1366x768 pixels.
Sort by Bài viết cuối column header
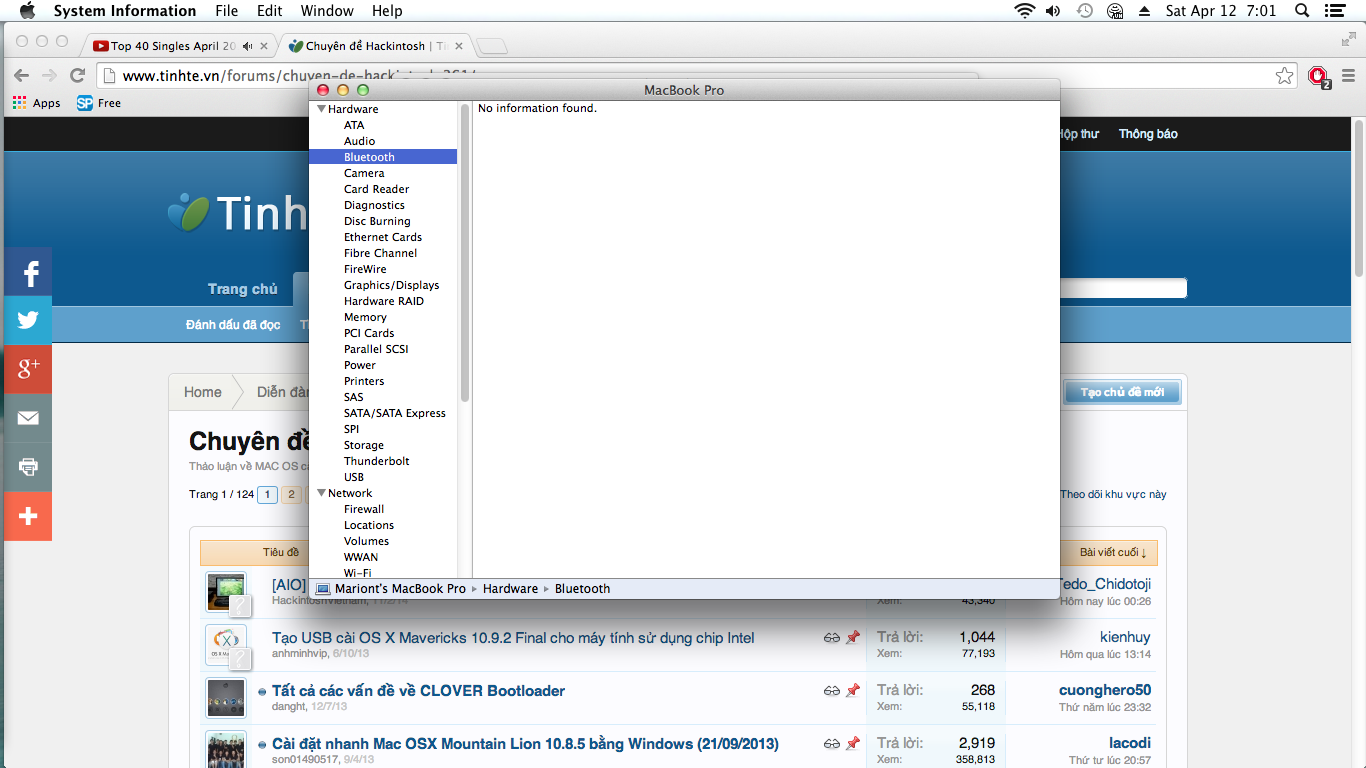(1113, 552)
